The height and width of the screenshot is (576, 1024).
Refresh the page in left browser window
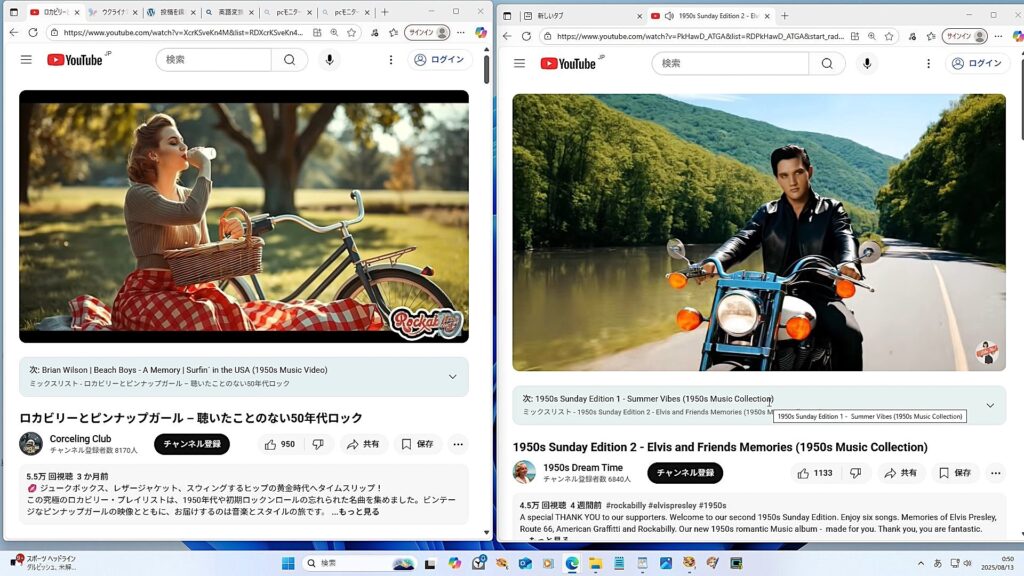click(33, 32)
